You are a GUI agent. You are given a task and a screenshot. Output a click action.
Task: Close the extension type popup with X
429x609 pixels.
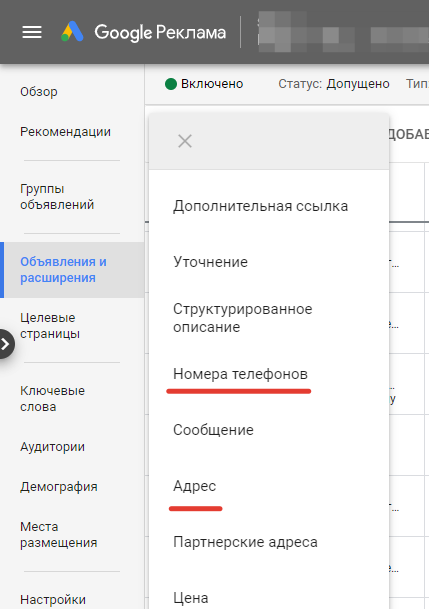click(x=185, y=141)
